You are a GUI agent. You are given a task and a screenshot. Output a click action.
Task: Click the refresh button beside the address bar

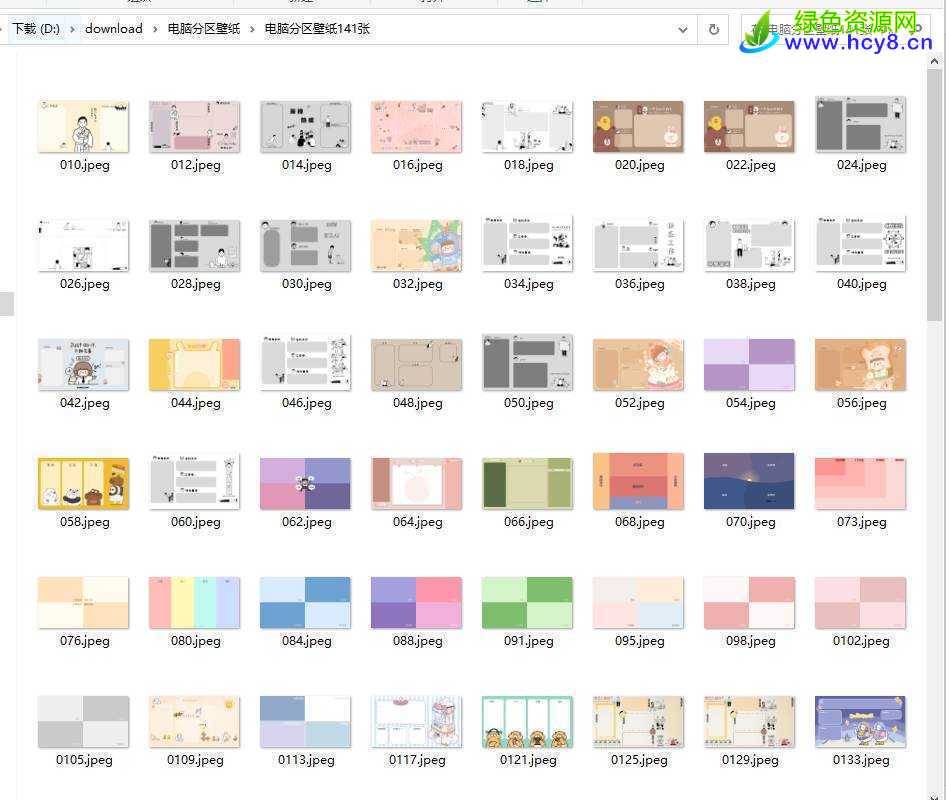tap(713, 29)
